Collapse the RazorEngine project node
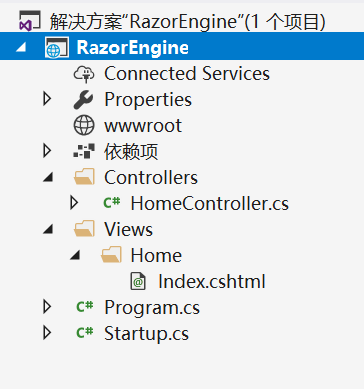The height and width of the screenshot is (389, 364). tap(21, 47)
